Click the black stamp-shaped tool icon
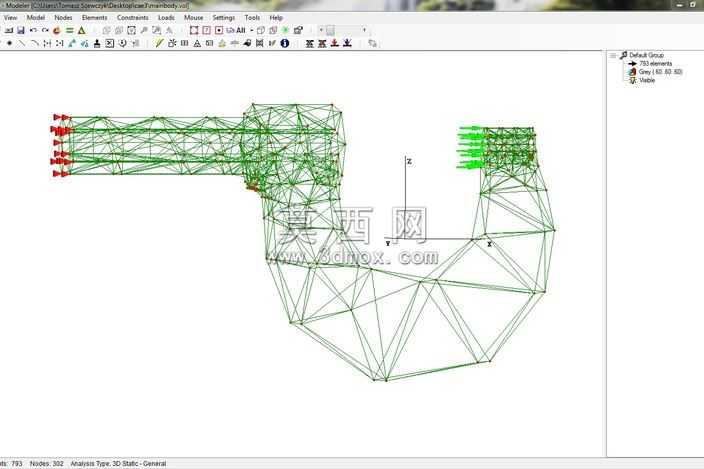 click(97, 44)
